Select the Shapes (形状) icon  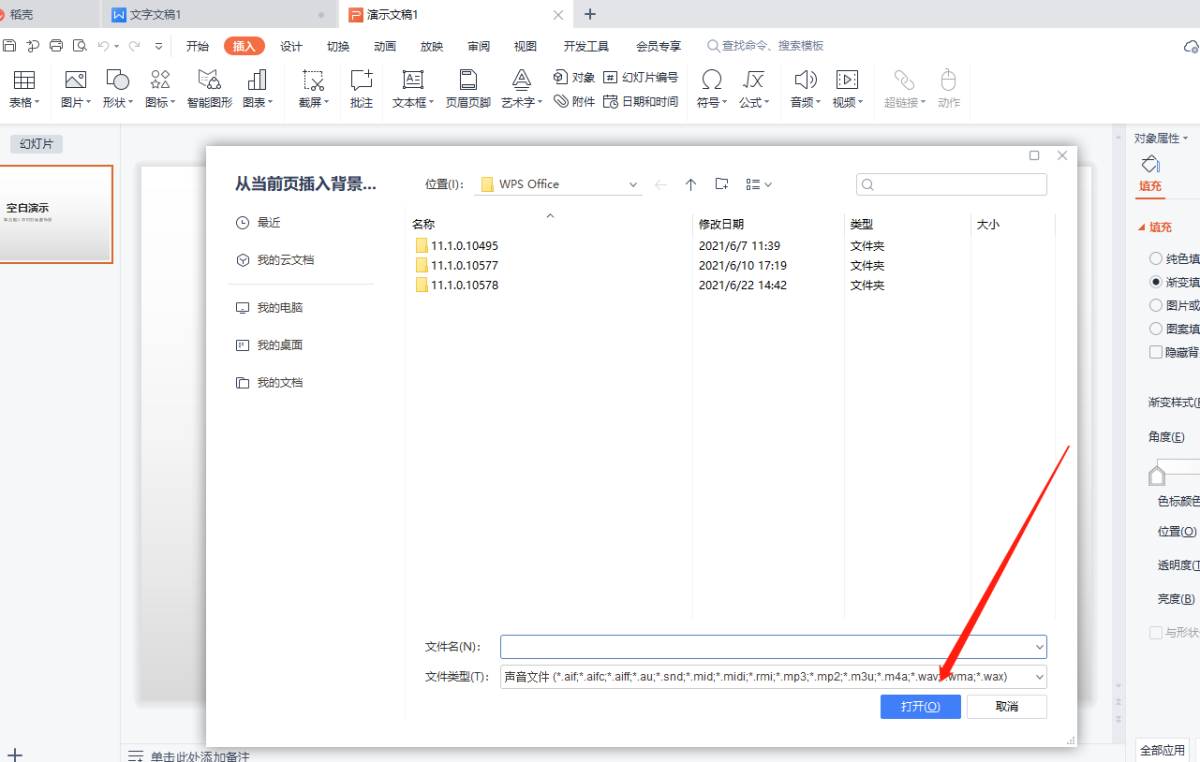click(x=117, y=82)
